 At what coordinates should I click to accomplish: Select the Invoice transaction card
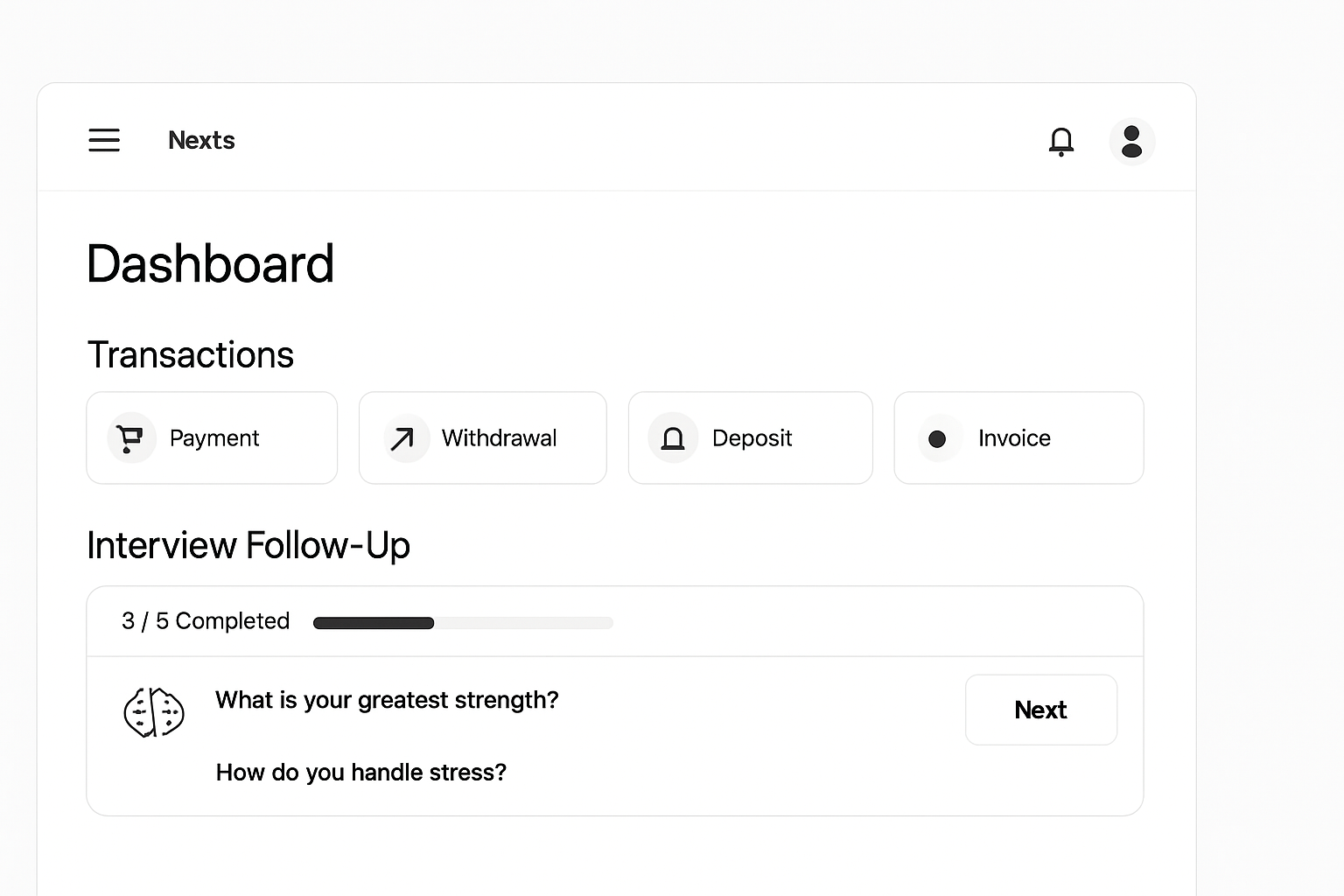point(1018,437)
